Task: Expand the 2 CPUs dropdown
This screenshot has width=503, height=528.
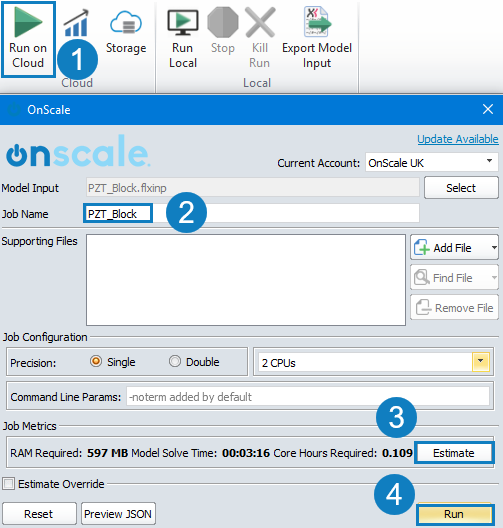Action: coord(480,362)
